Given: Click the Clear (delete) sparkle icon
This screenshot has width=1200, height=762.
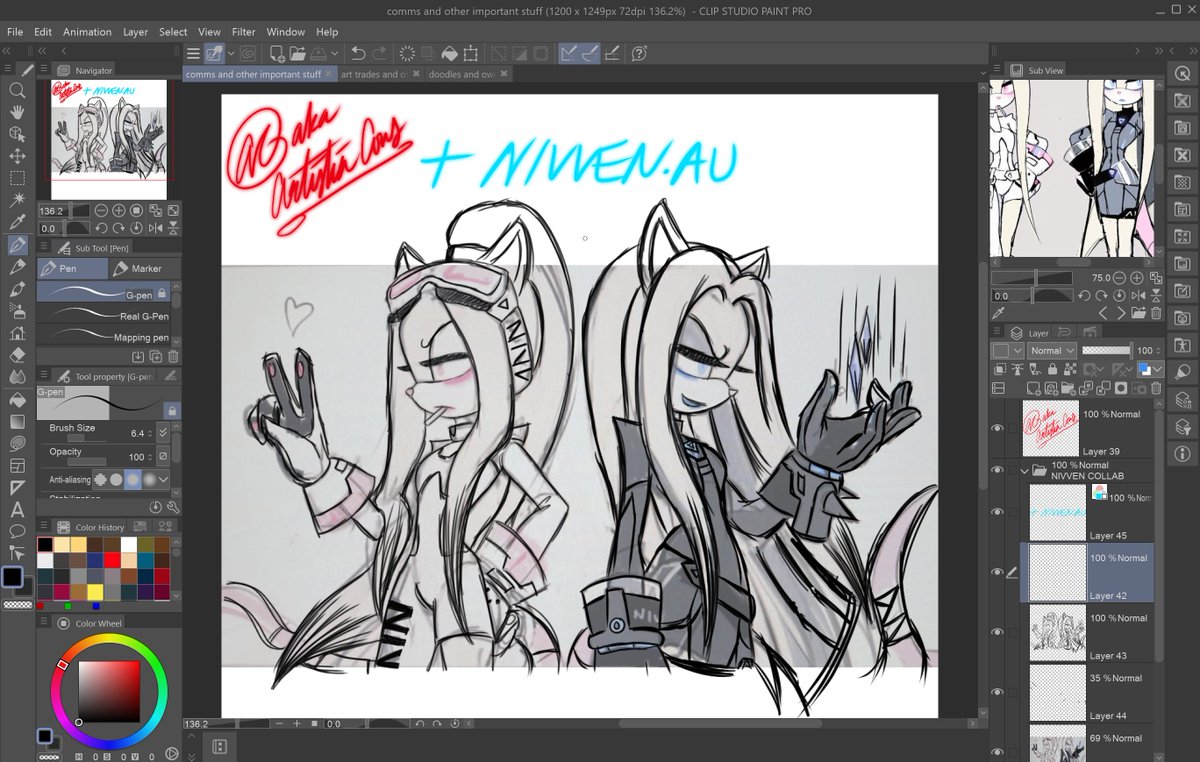Looking at the screenshot, I should pyautogui.click(x=408, y=53).
